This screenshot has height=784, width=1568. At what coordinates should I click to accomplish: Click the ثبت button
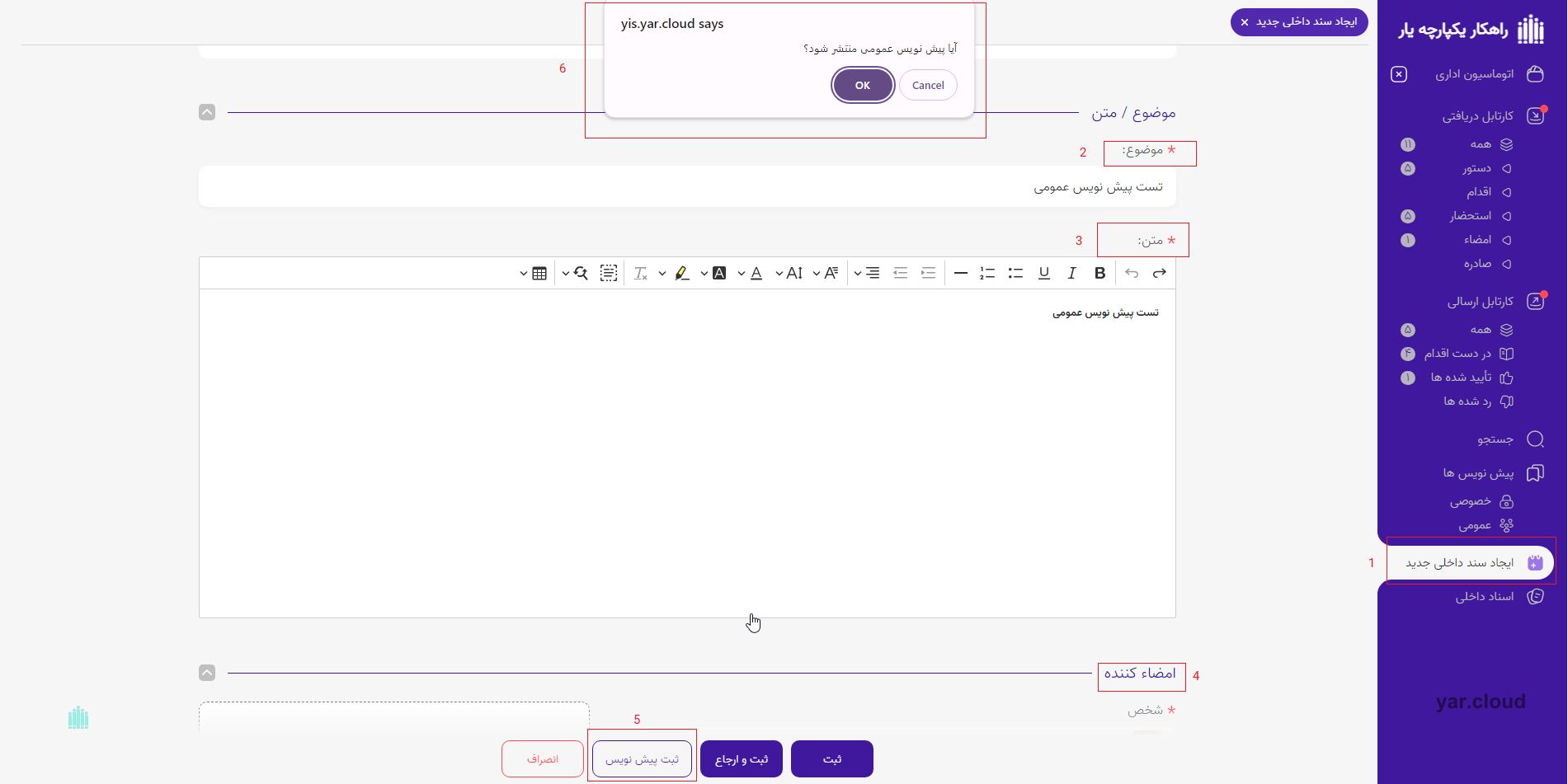(x=831, y=758)
